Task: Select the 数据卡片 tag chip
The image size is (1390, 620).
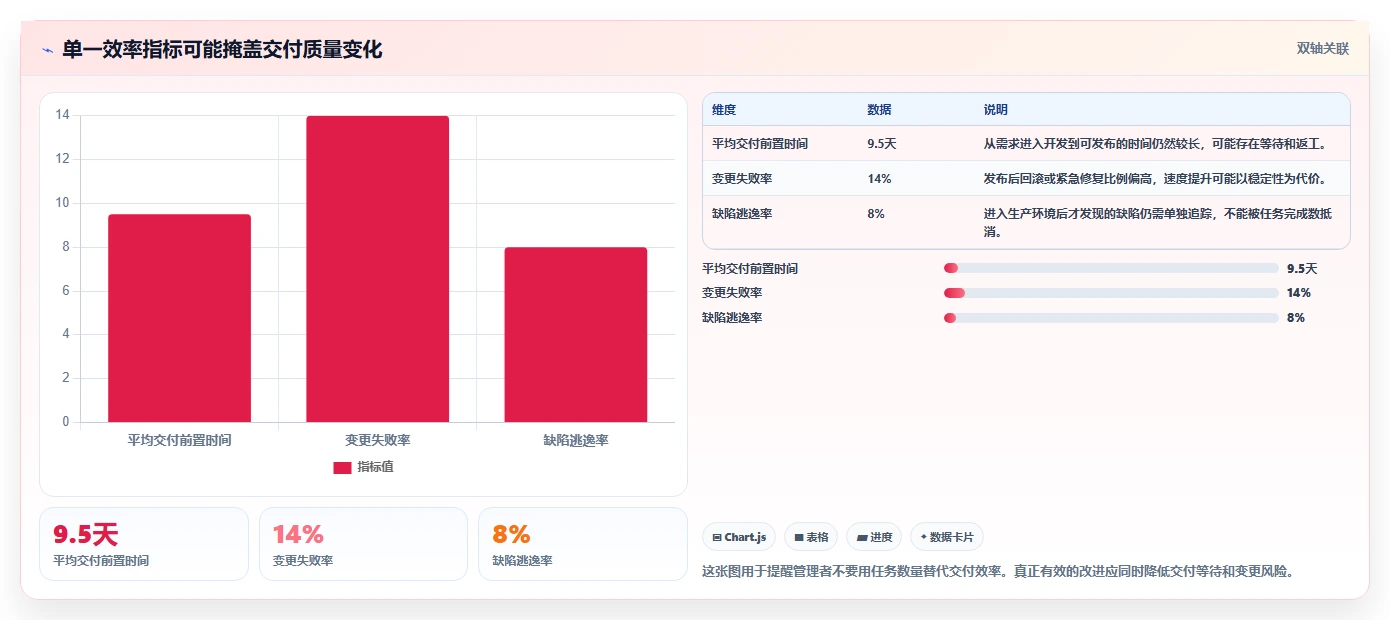Action: (946, 537)
